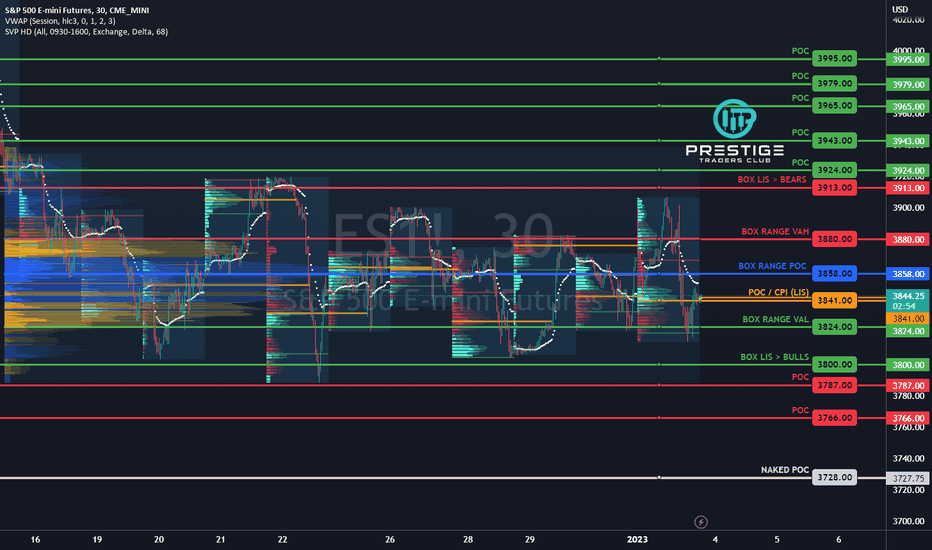The image size is (932, 550).
Task: Click the red POC text beside 3766.00
Action: [x=800, y=410]
